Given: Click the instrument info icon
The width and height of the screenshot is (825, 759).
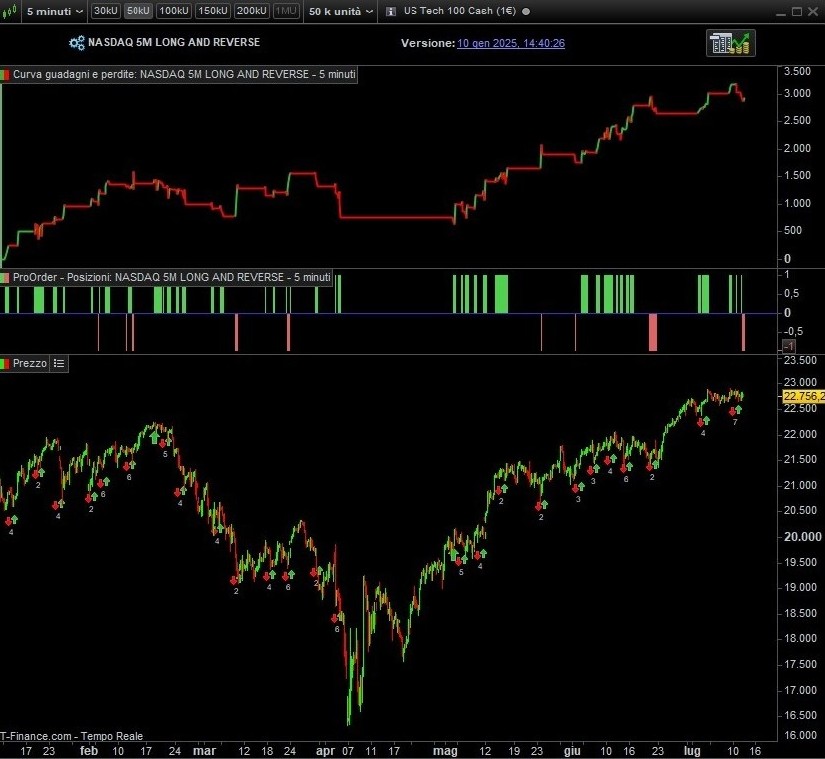Looking at the screenshot, I should point(390,12).
